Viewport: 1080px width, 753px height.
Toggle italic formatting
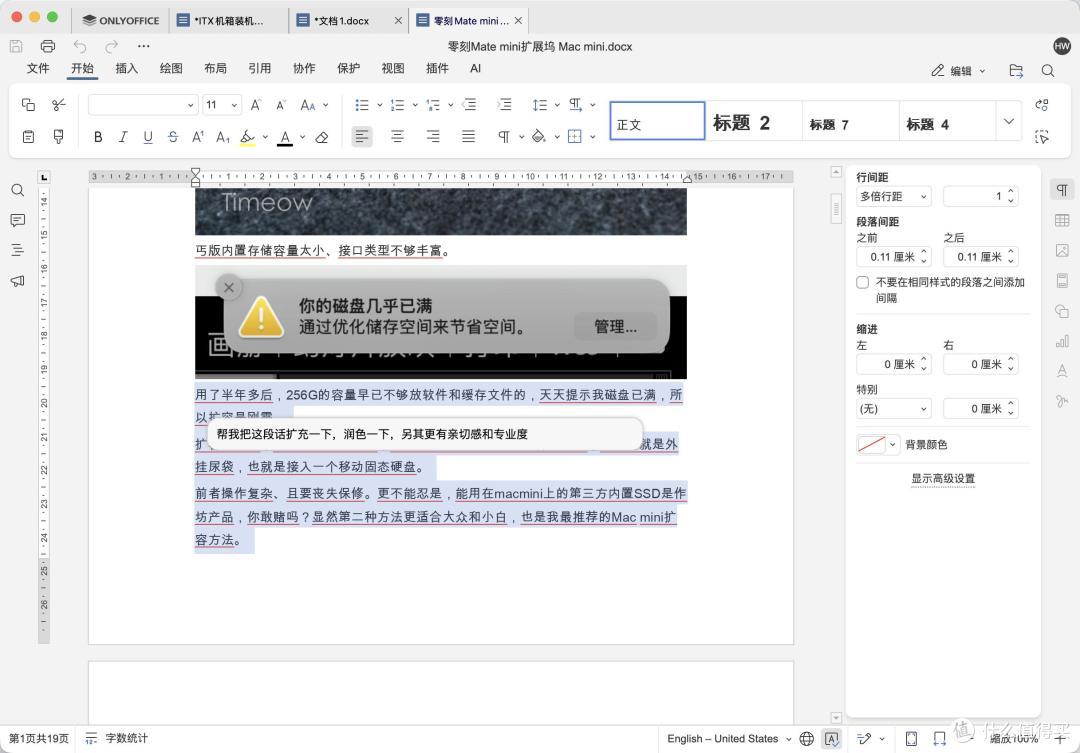[x=123, y=137]
